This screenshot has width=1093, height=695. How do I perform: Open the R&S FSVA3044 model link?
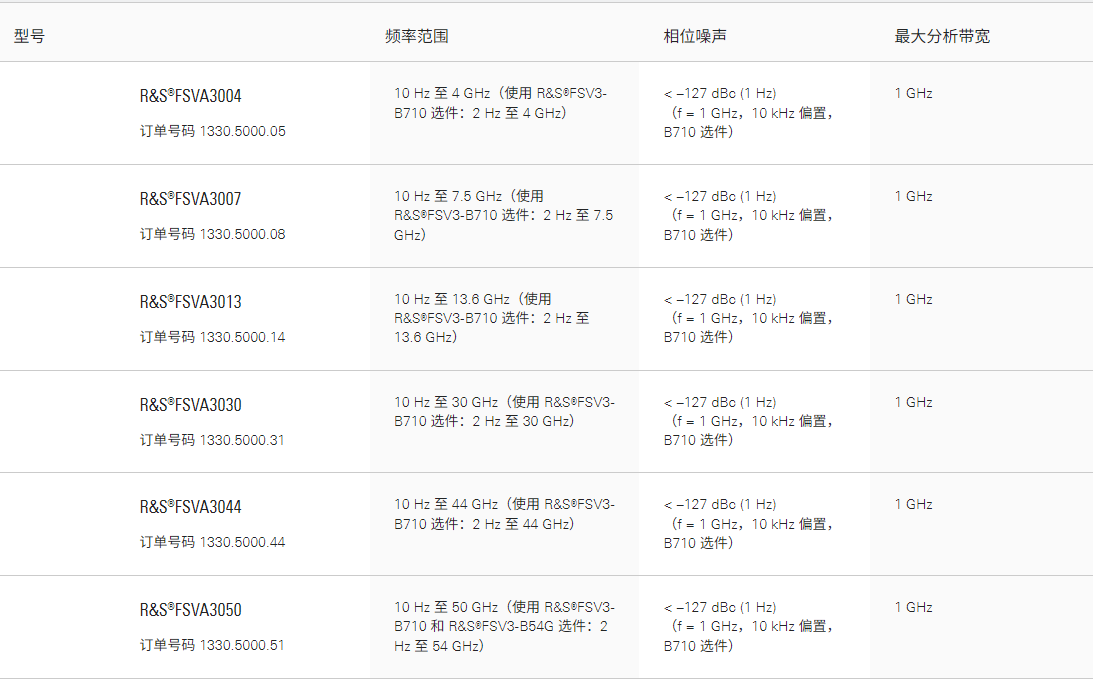pos(190,507)
